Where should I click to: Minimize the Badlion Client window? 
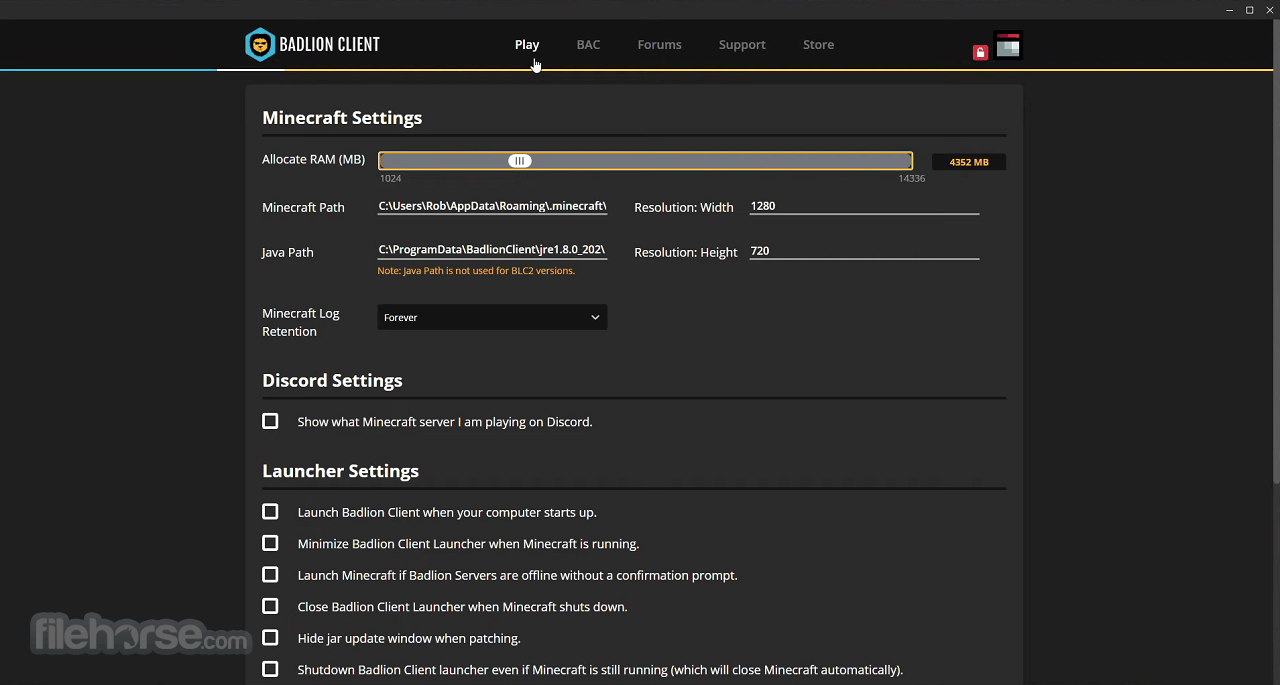[x=1230, y=9]
